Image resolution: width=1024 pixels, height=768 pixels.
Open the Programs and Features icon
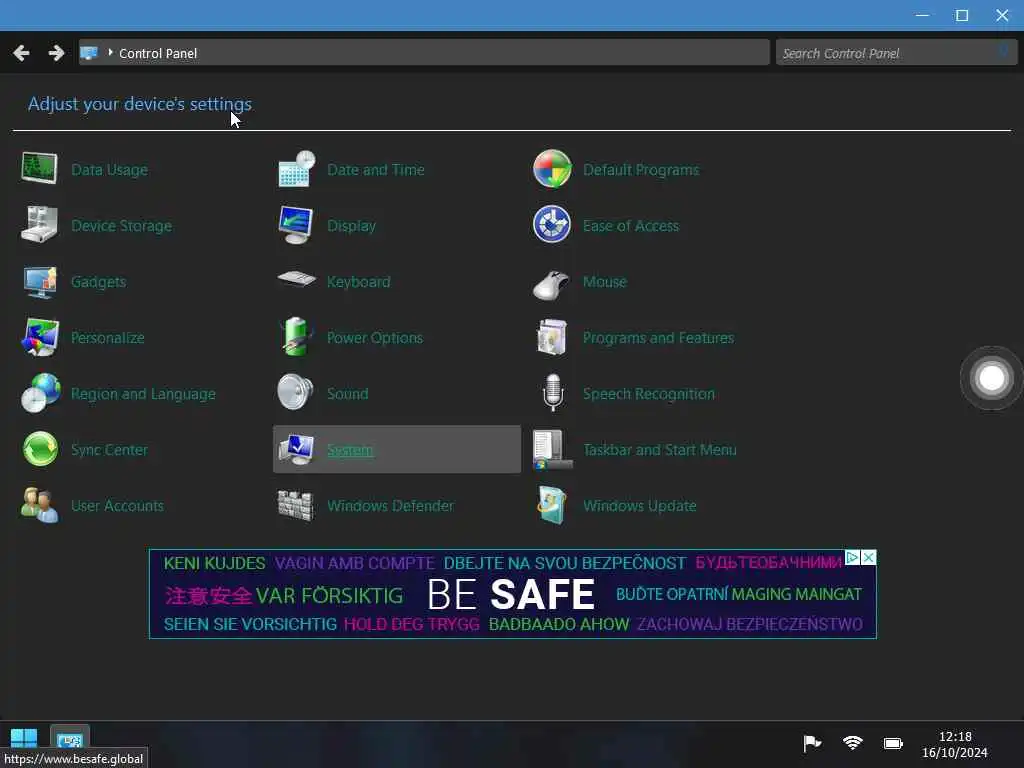click(552, 337)
